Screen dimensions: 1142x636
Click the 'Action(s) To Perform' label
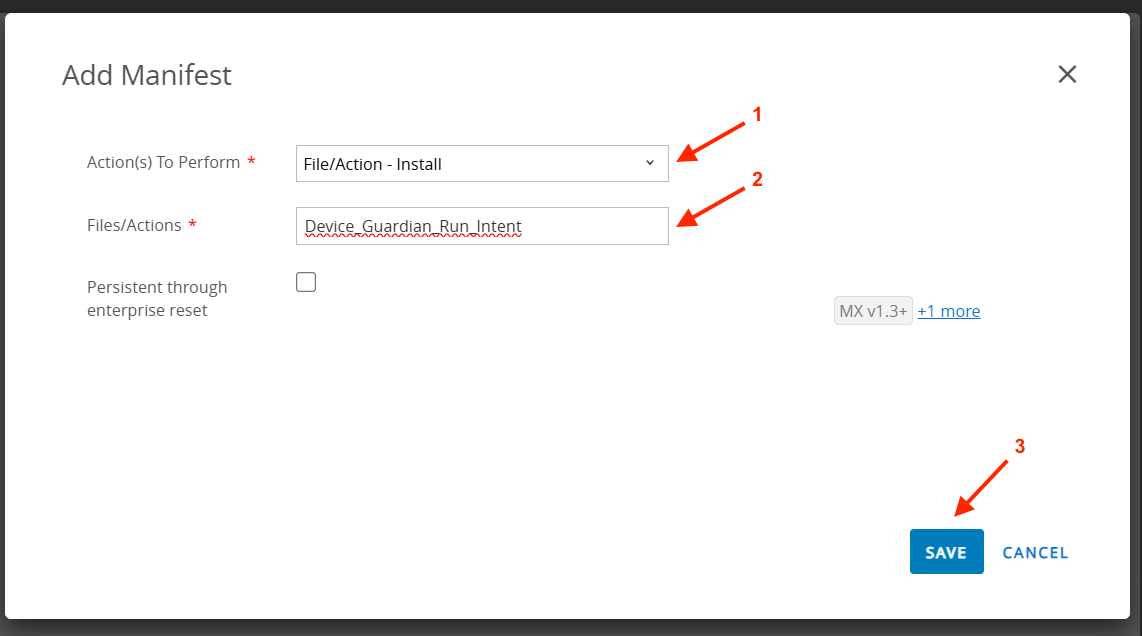163,163
